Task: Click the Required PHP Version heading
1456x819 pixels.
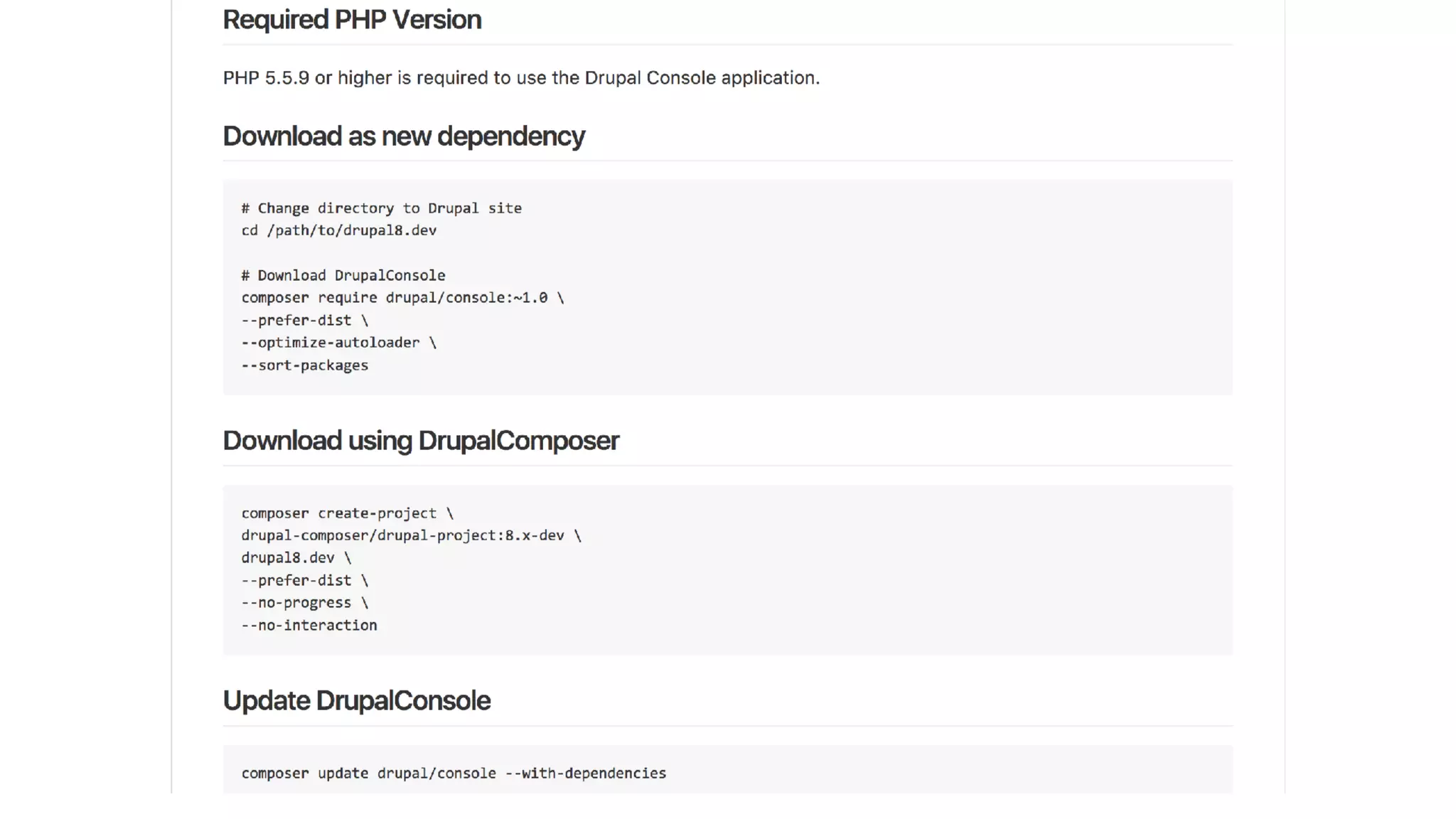Action: (x=352, y=20)
